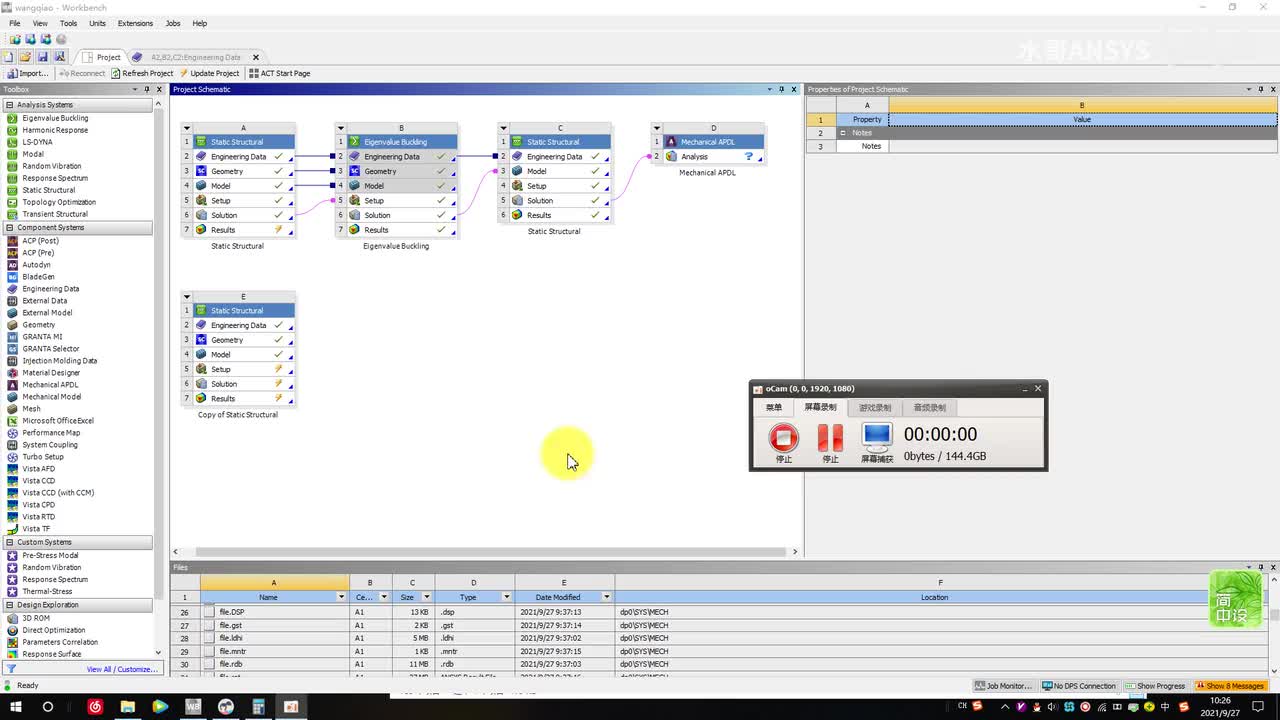The width and height of the screenshot is (1280, 720).
Task: Toggle the Properties panel auto-hide pin
Action: pyautogui.click(x=1261, y=89)
